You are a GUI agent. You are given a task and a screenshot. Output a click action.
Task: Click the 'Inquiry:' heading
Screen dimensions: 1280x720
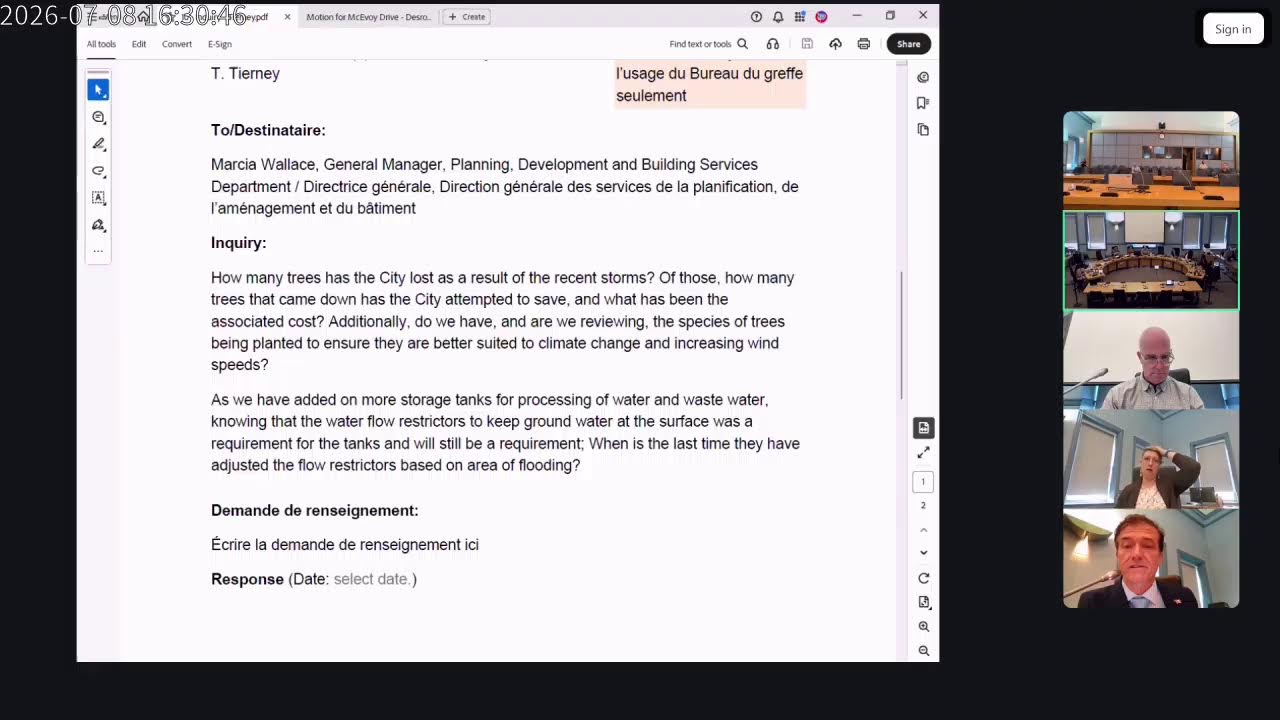pyautogui.click(x=238, y=243)
